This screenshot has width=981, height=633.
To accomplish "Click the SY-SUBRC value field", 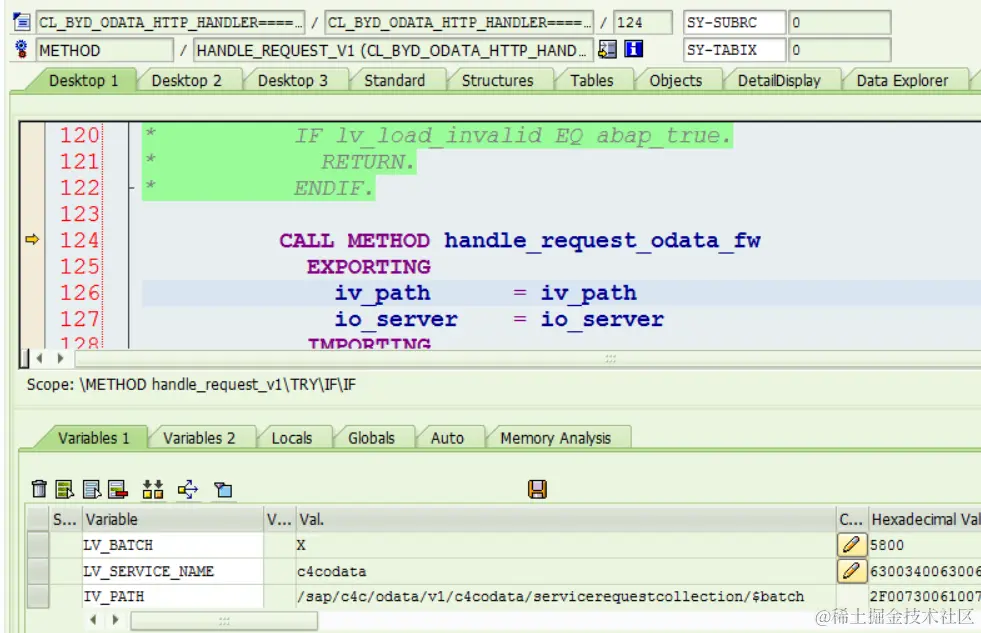I will (x=839, y=23).
